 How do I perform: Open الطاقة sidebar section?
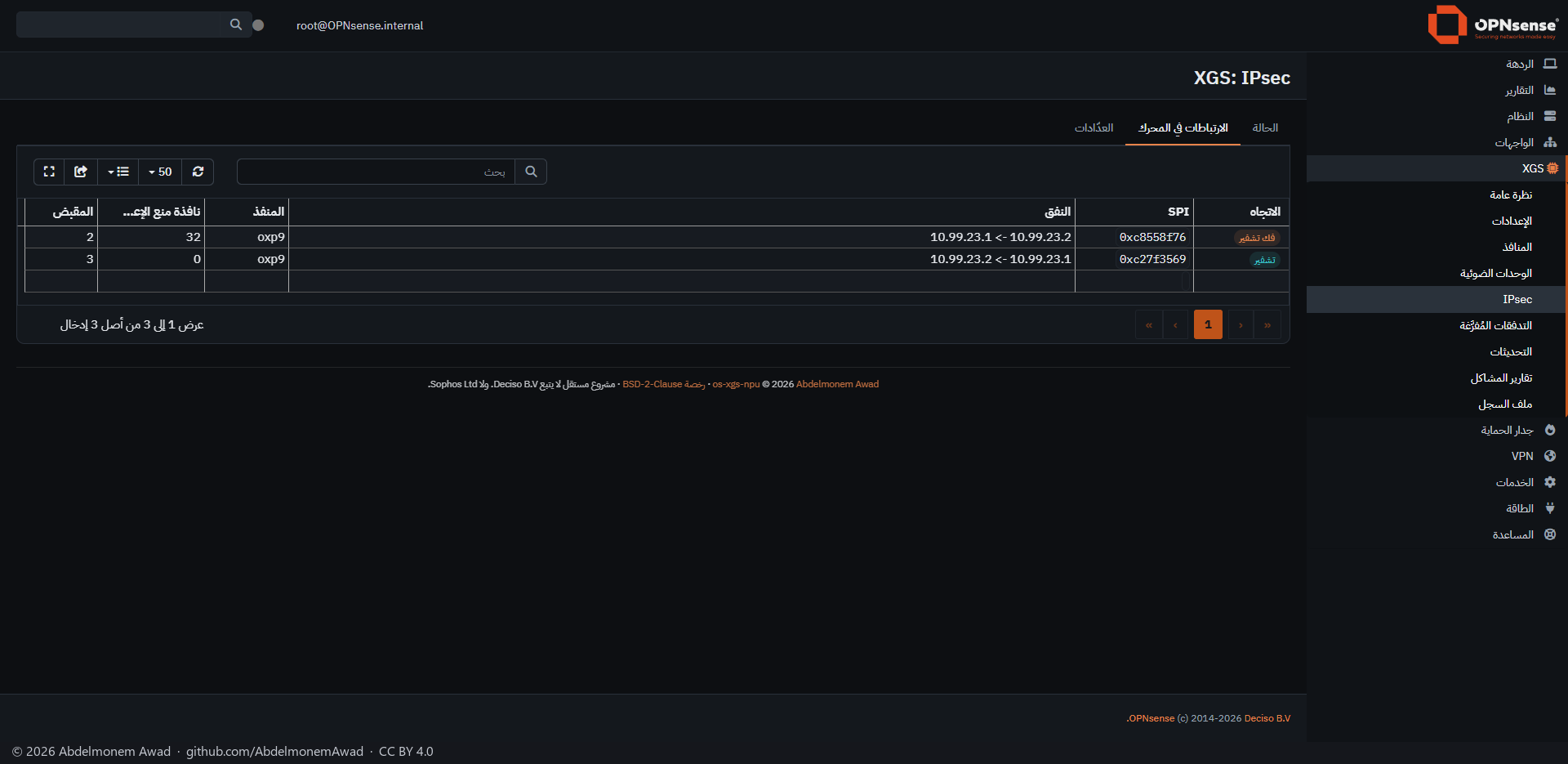click(x=1437, y=508)
